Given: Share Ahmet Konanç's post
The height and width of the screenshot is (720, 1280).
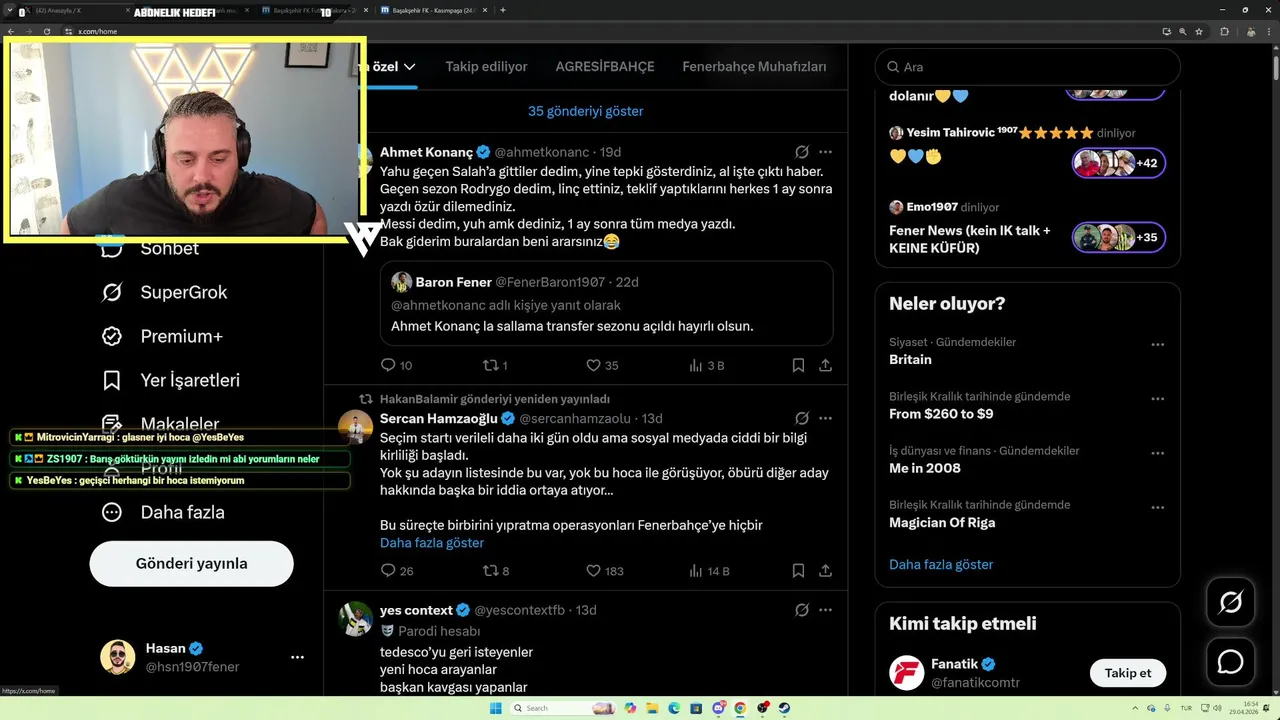Looking at the screenshot, I should click(826, 365).
